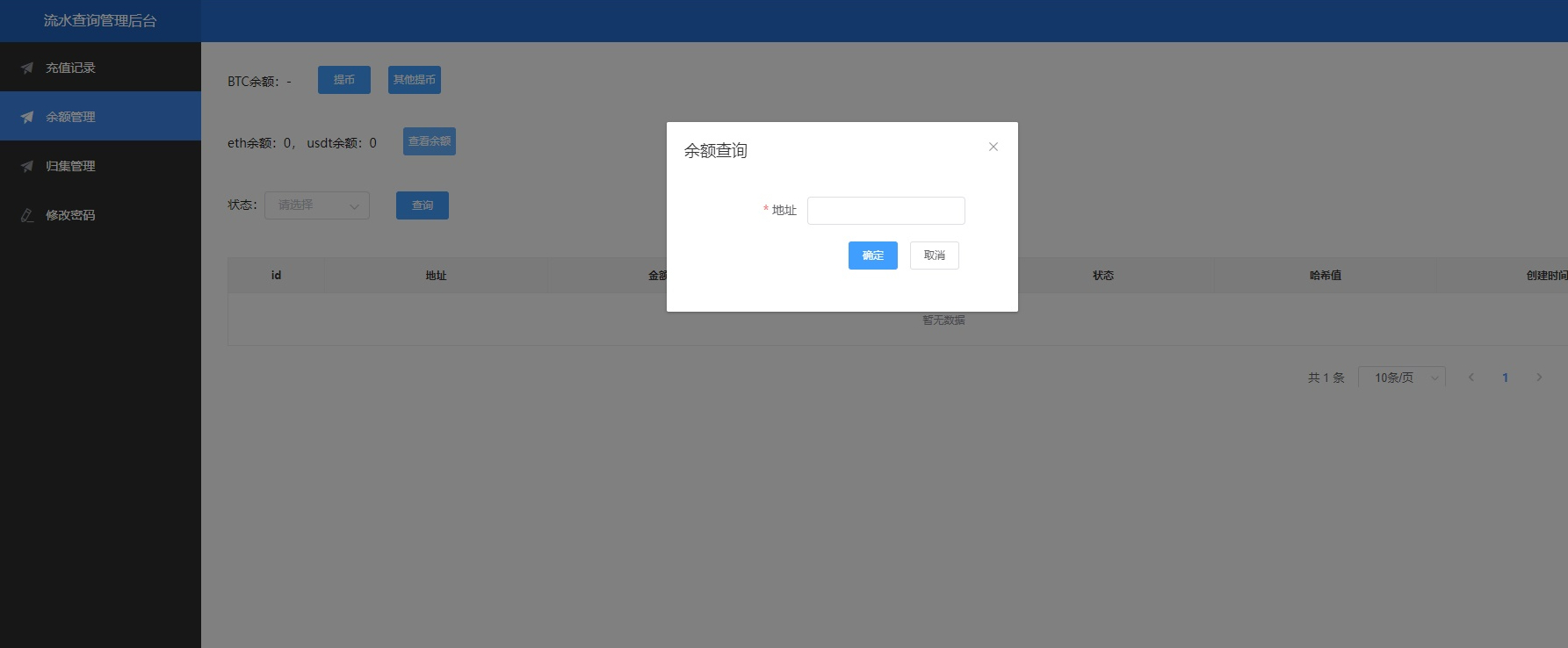Expand the 10条/页 page size selector
The height and width of the screenshot is (648, 1568).
1402,378
